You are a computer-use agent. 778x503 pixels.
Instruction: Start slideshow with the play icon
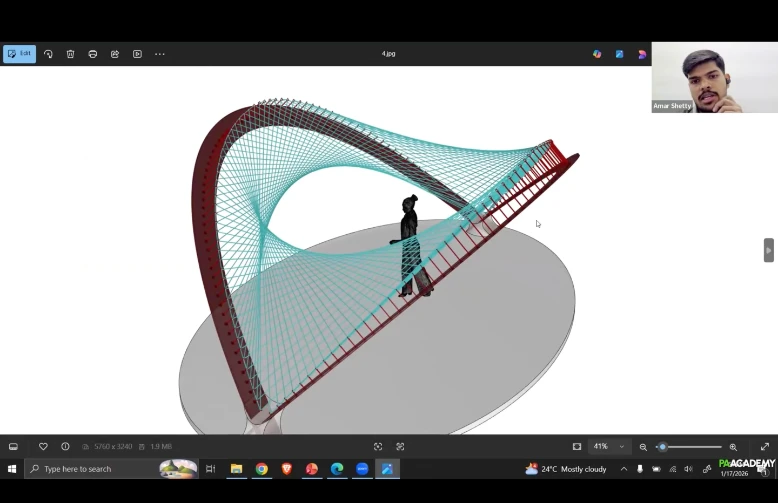coord(137,54)
